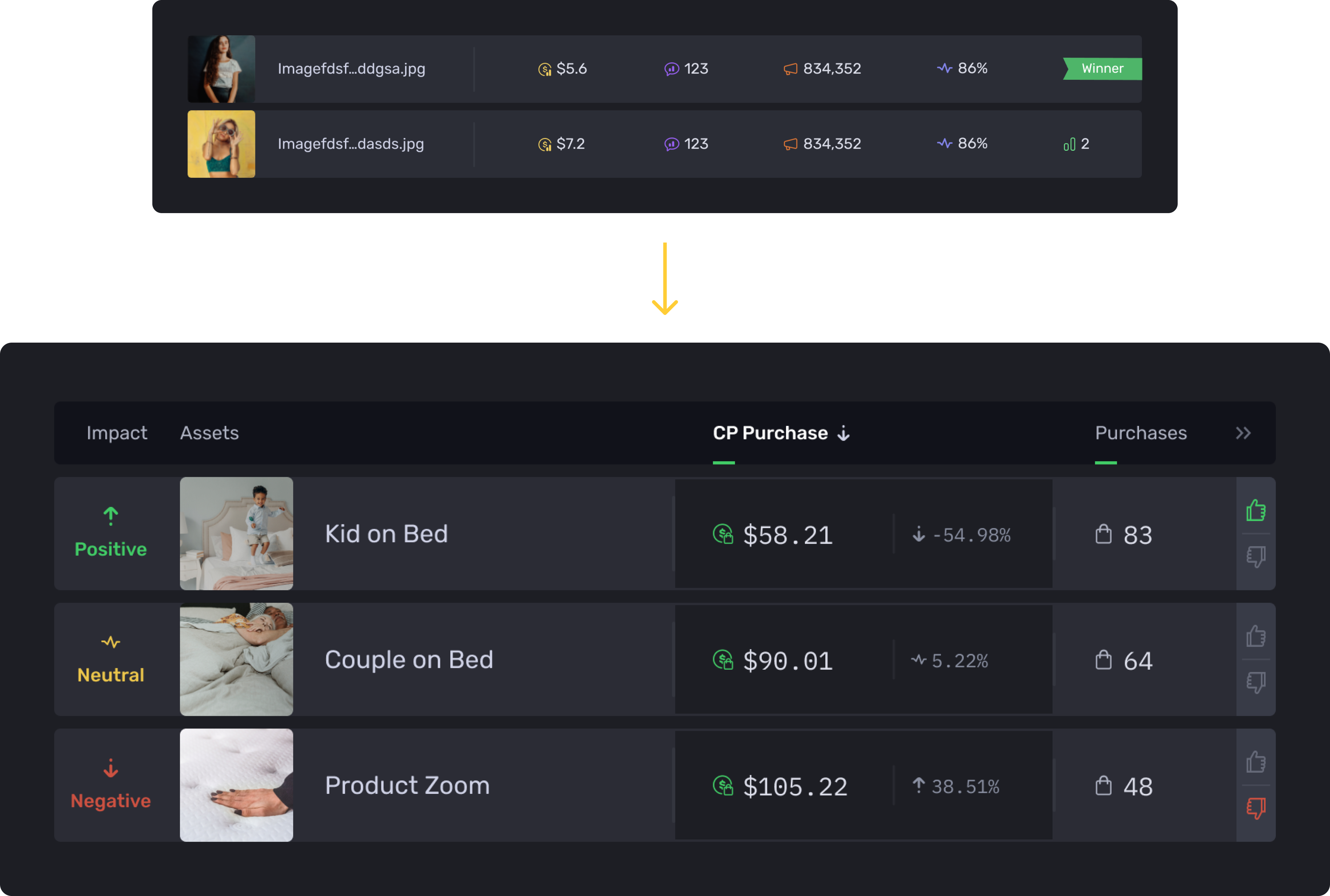This screenshot has height=896, width=1330.
Task: Click the Assets column header
Action: pos(209,433)
